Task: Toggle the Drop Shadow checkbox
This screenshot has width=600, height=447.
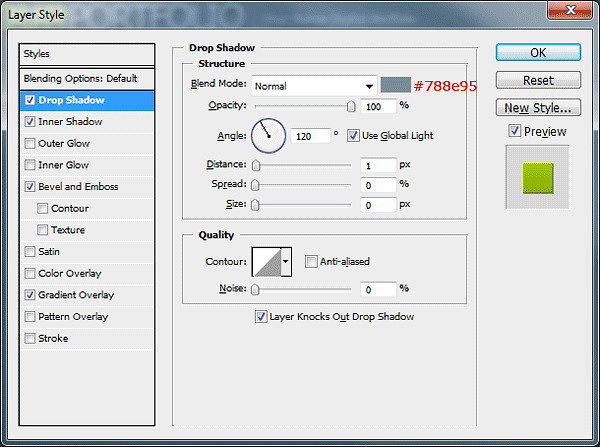Action: coord(30,100)
